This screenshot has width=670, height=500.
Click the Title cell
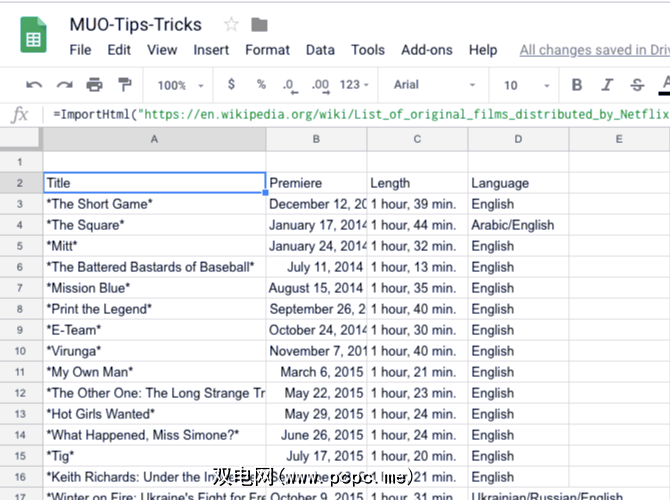tap(154, 183)
